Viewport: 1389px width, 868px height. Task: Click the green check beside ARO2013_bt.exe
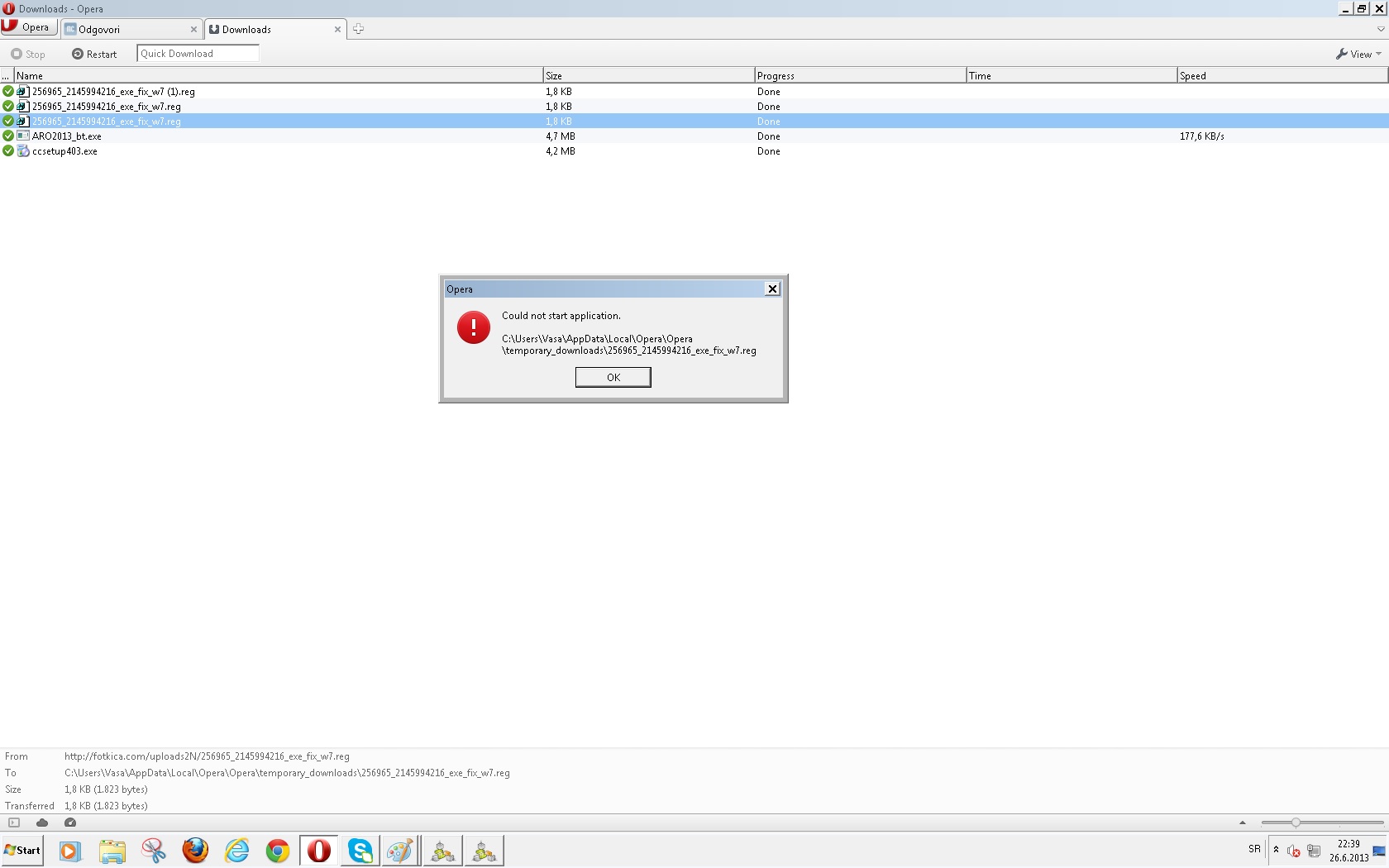coord(8,136)
